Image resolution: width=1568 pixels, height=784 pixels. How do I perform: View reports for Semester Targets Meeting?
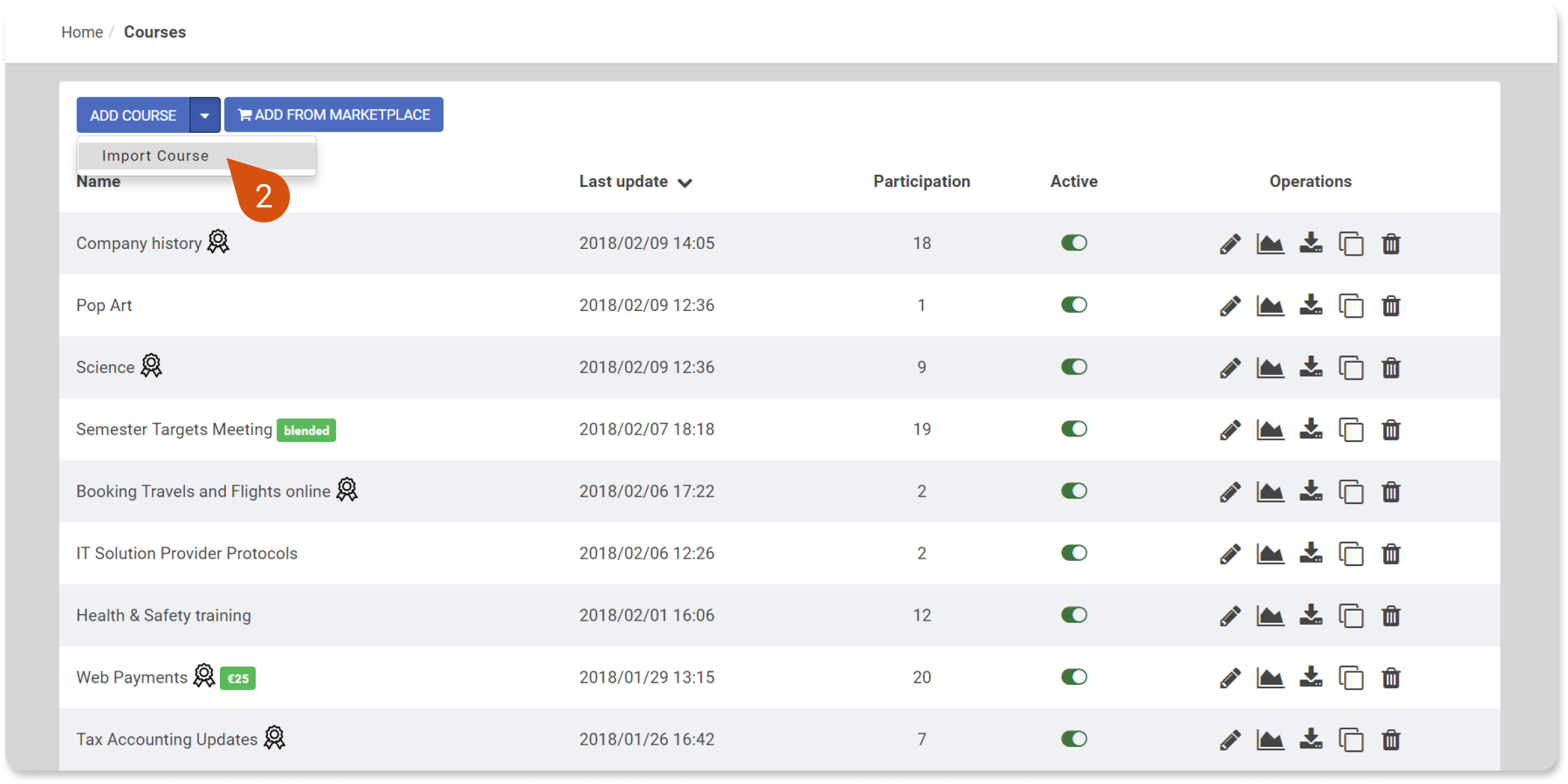[x=1270, y=430]
